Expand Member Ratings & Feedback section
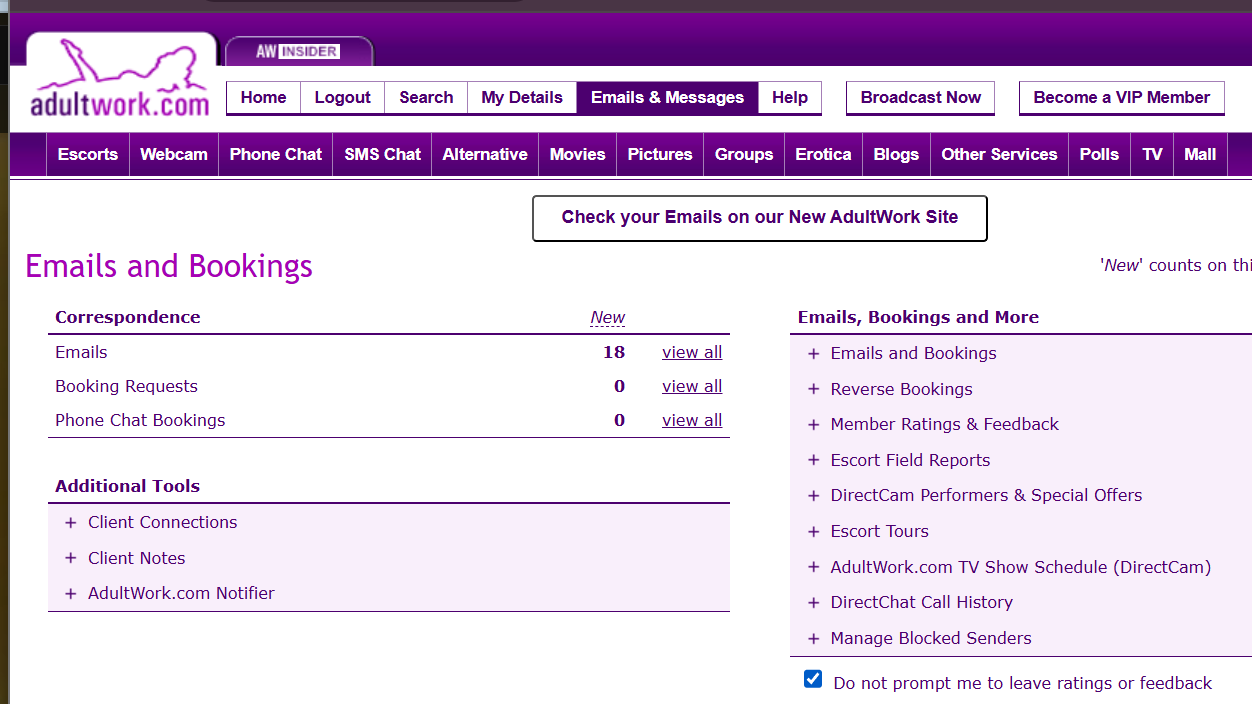 coord(944,424)
